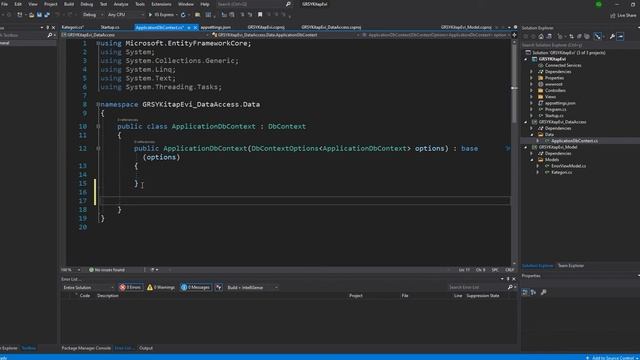Click the search magnifier in the title bar

tap(288, 4)
